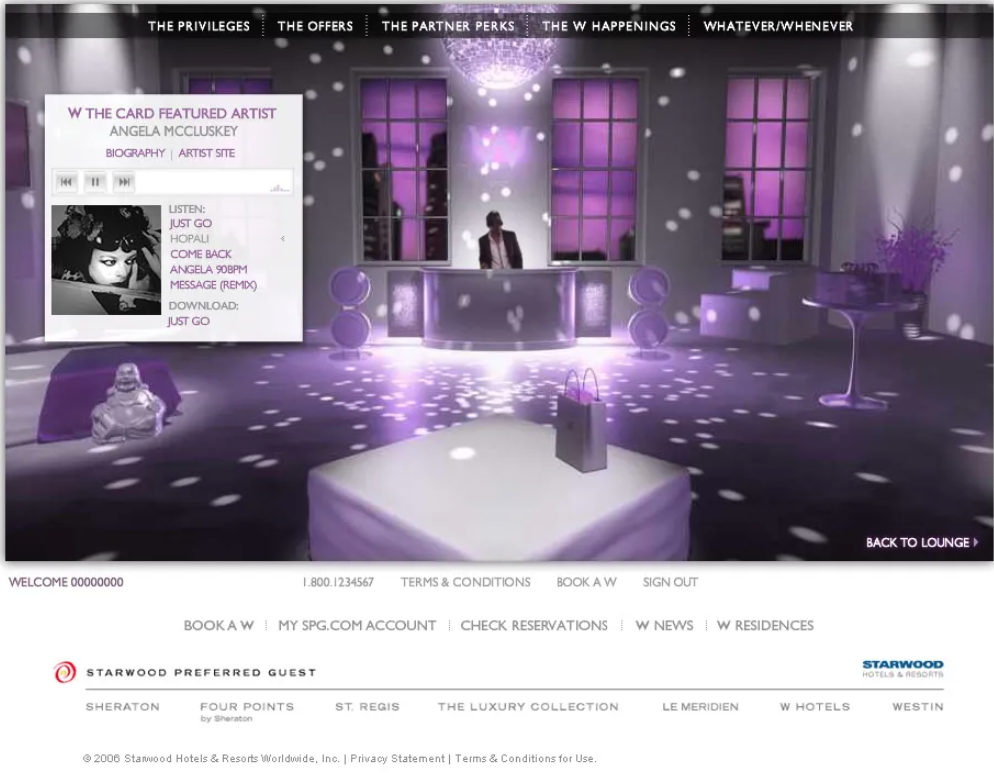The height and width of the screenshot is (784, 994).
Task: Sign out of the account
Action: [x=670, y=582]
